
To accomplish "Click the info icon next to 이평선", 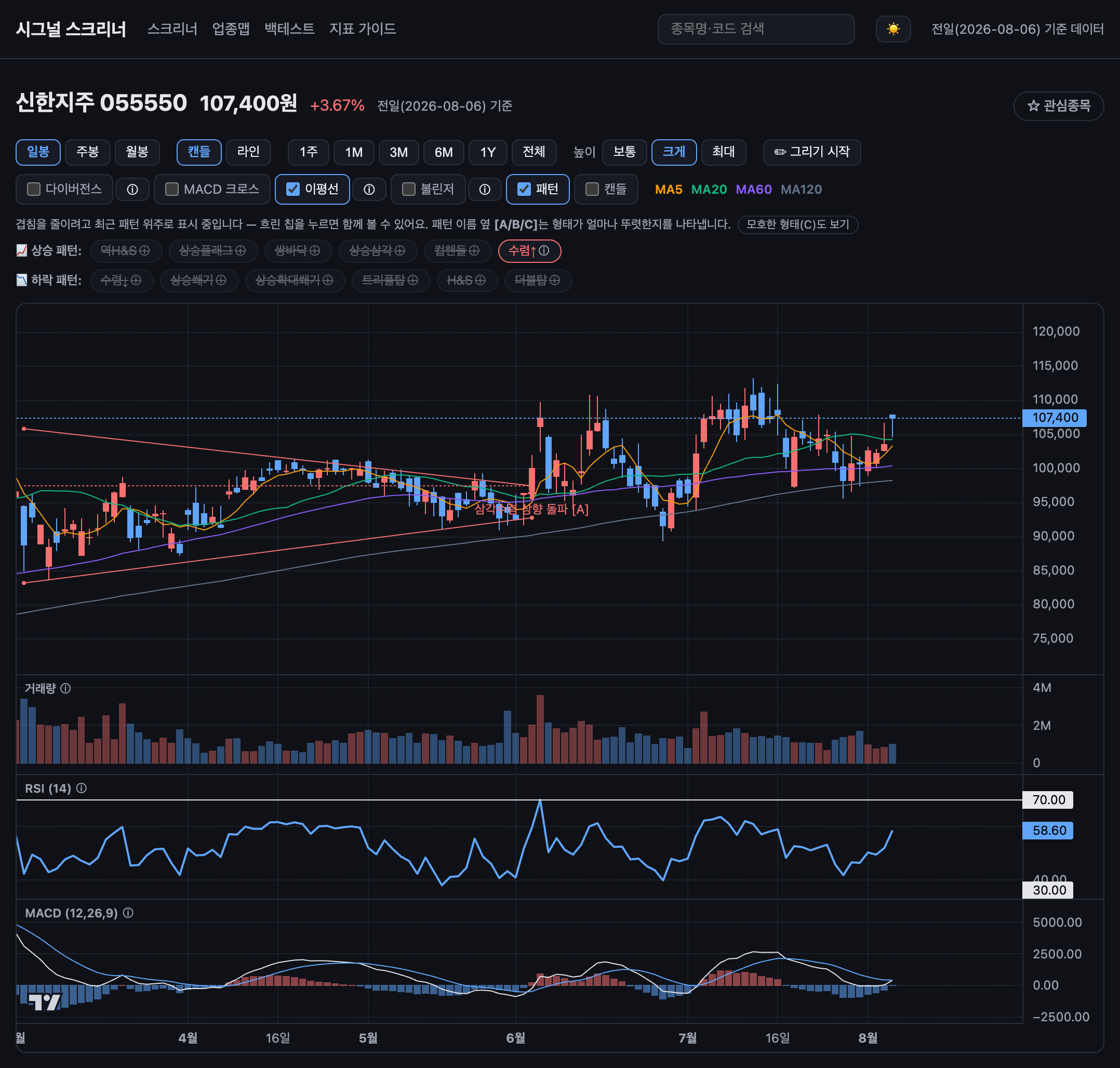I will click(369, 190).
